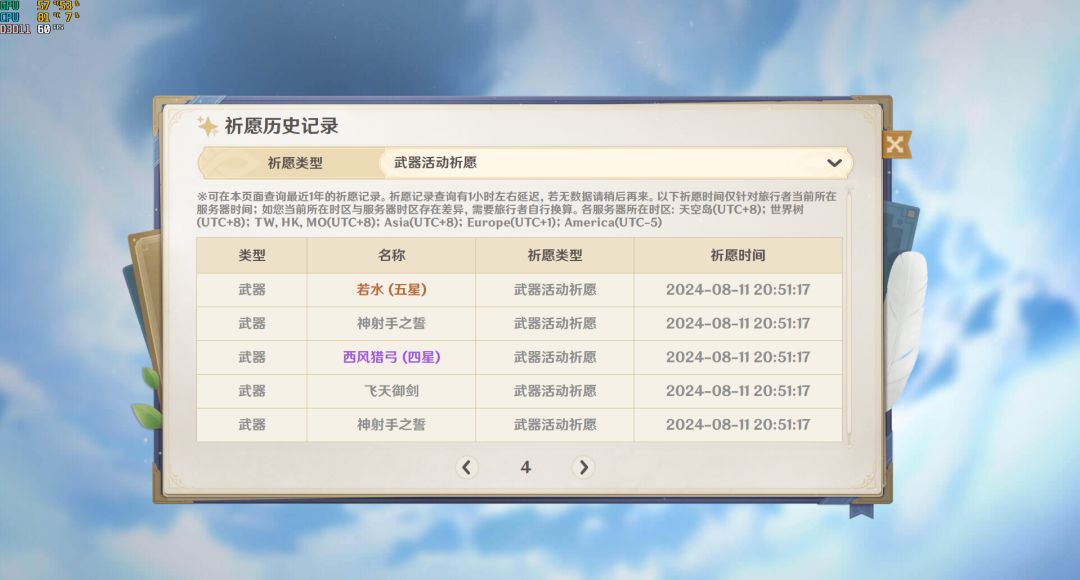Click the GPU/CPU performance overlay
Screen dimensions: 1080x580
(40, 17)
